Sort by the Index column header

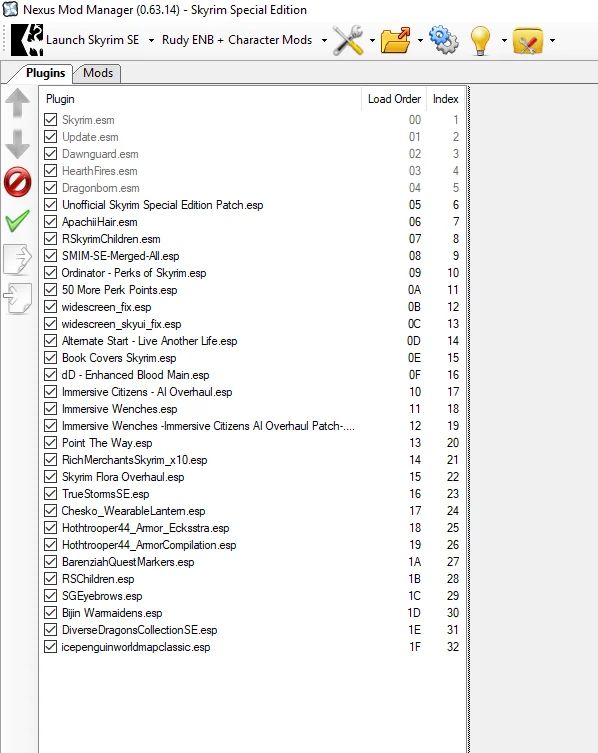point(446,99)
